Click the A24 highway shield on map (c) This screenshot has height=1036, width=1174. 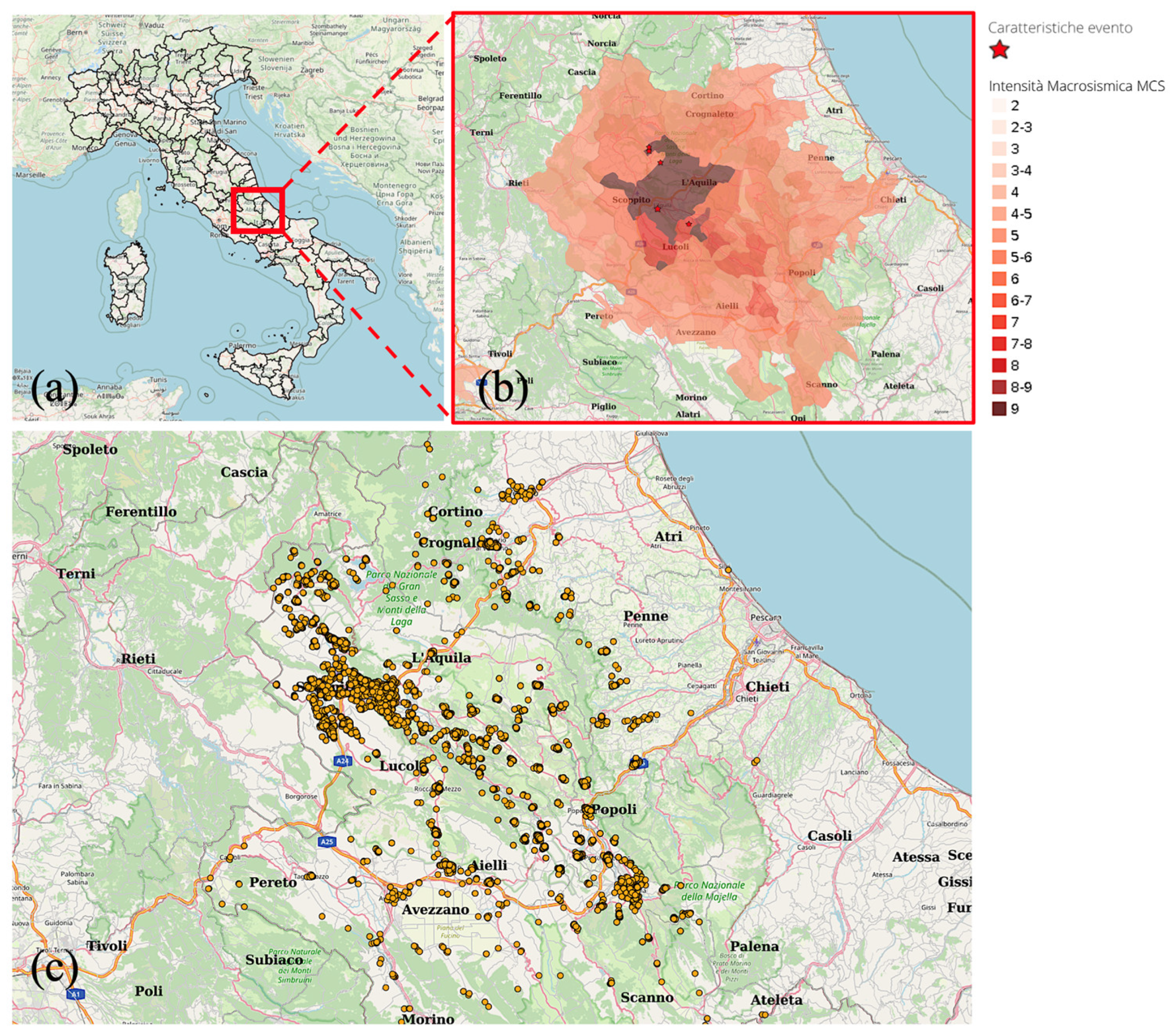tap(342, 761)
